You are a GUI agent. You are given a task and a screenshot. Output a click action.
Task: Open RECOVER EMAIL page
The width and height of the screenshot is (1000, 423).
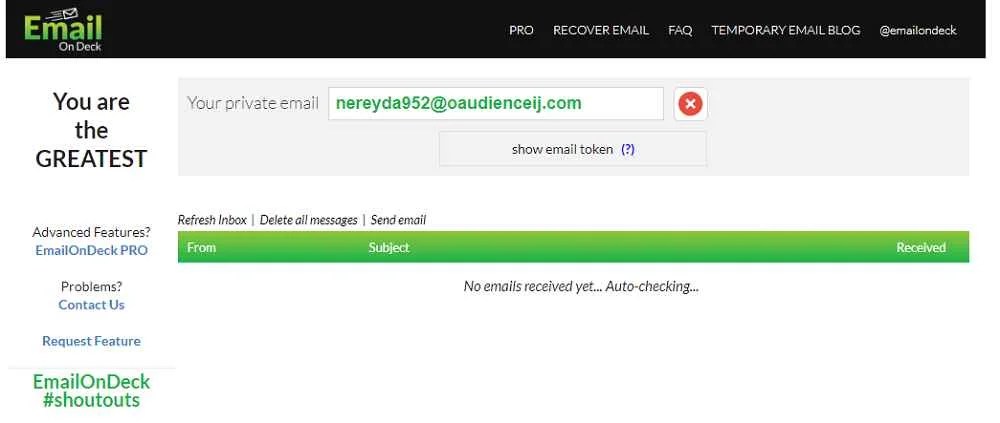(601, 30)
